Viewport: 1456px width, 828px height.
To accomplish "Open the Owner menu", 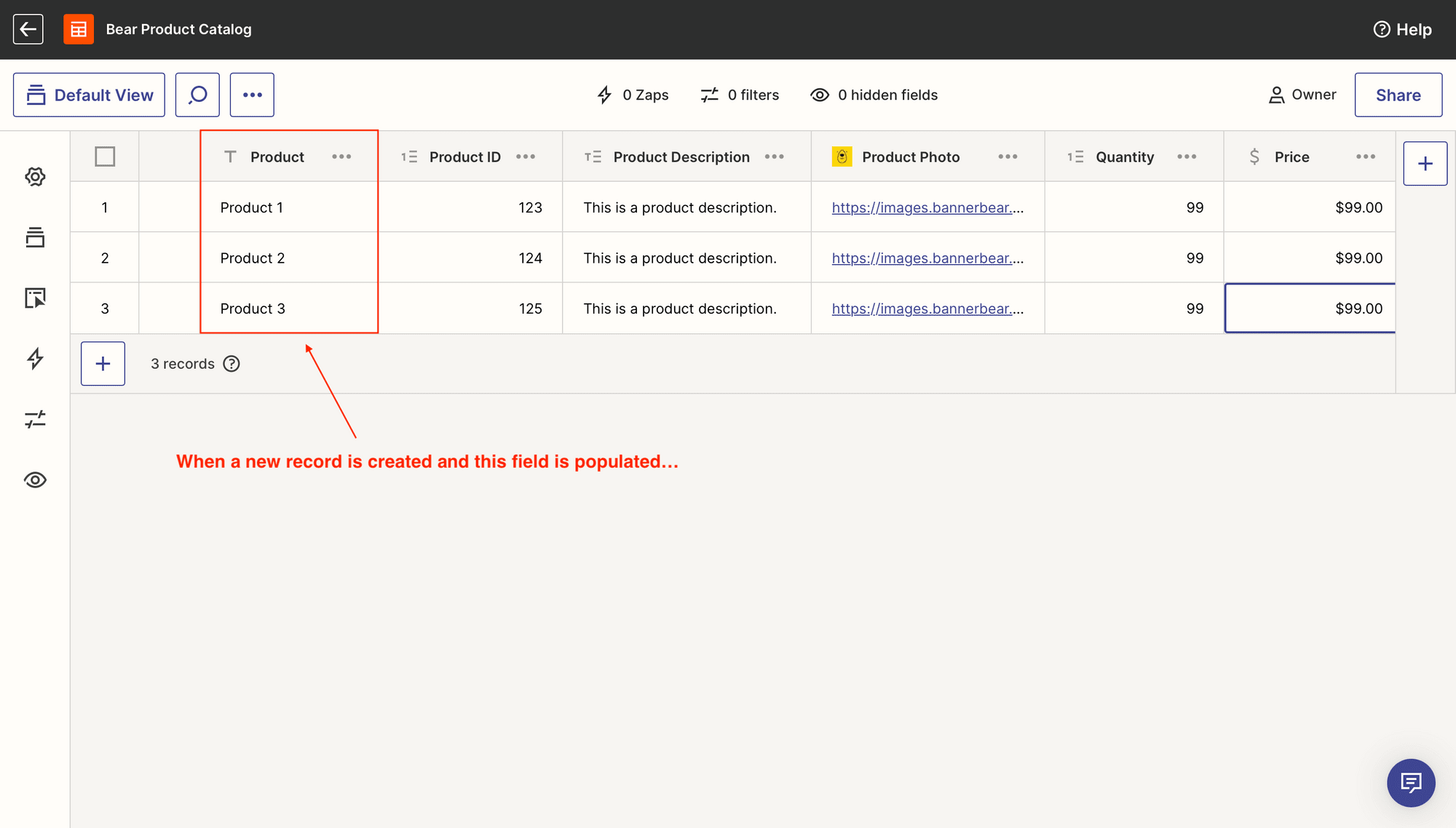I will coord(1302,95).
